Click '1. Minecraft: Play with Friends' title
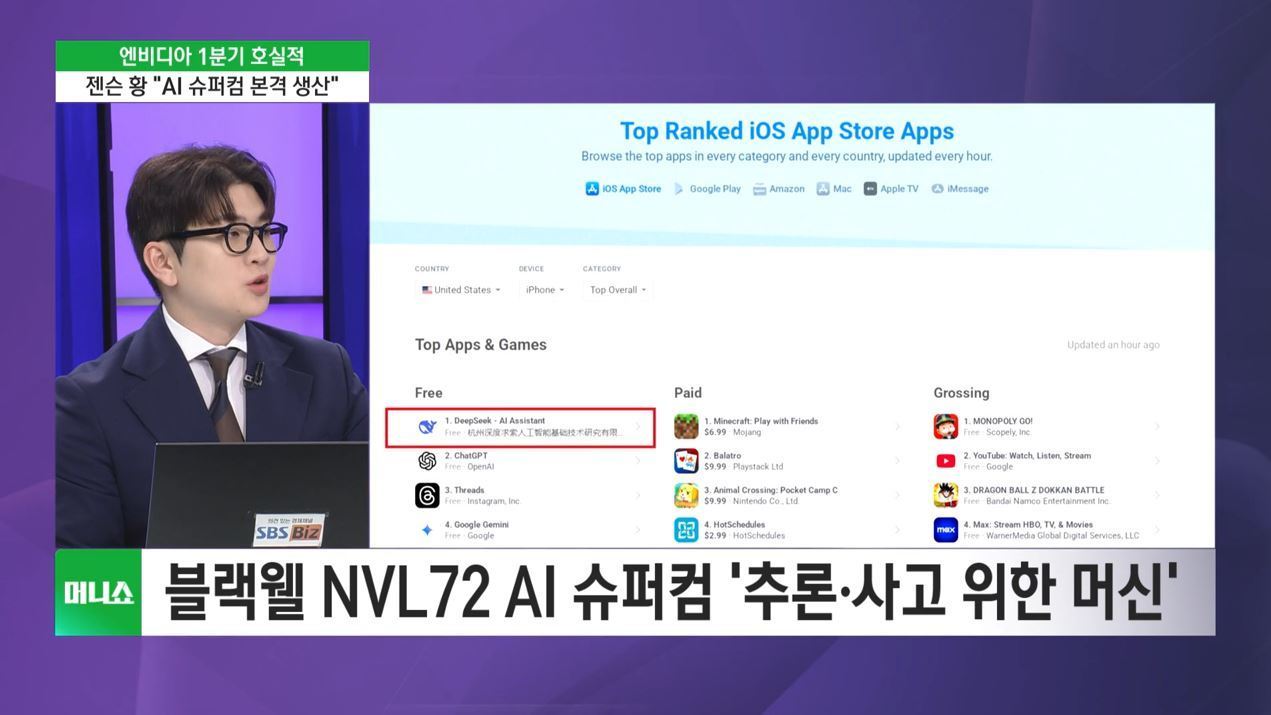The width and height of the screenshot is (1271, 715). pyautogui.click(x=761, y=421)
